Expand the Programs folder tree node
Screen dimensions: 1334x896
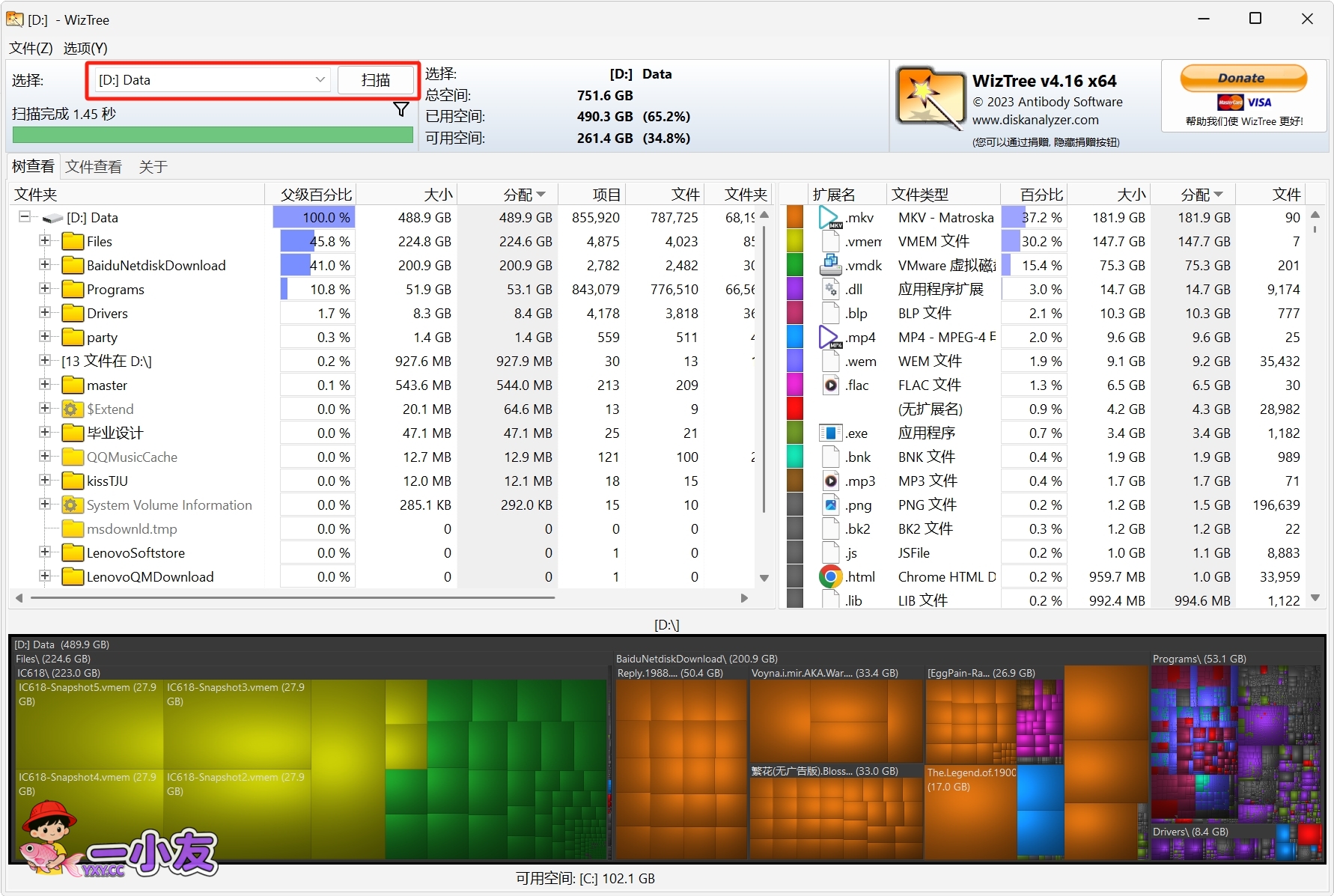(x=45, y=289)
